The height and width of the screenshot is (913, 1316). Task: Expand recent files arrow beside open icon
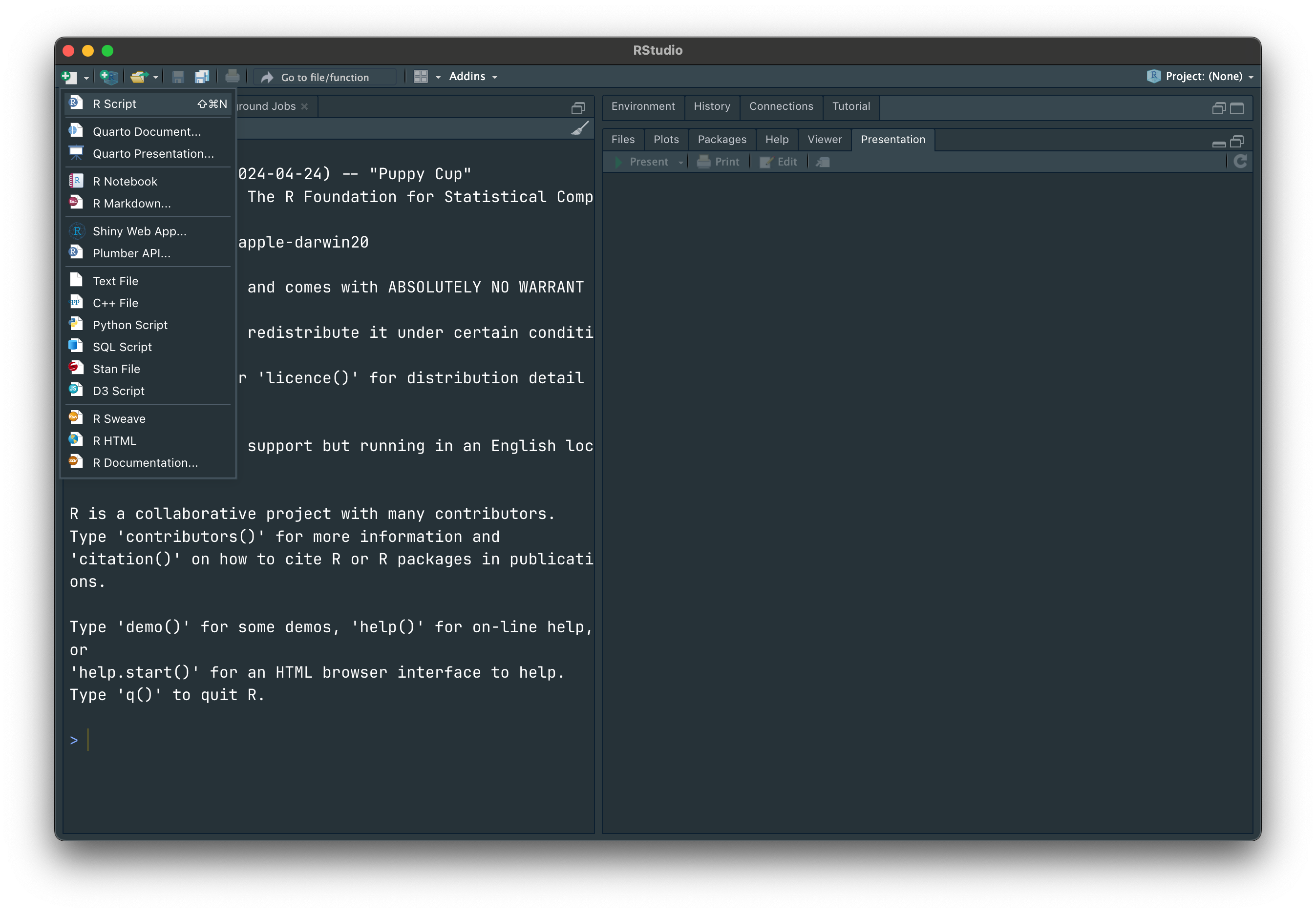point(156,77)
